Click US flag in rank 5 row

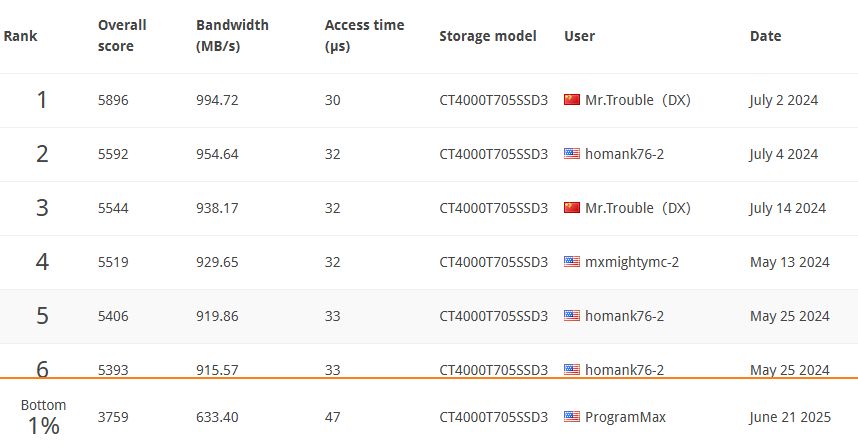click(x=572, y=315)
